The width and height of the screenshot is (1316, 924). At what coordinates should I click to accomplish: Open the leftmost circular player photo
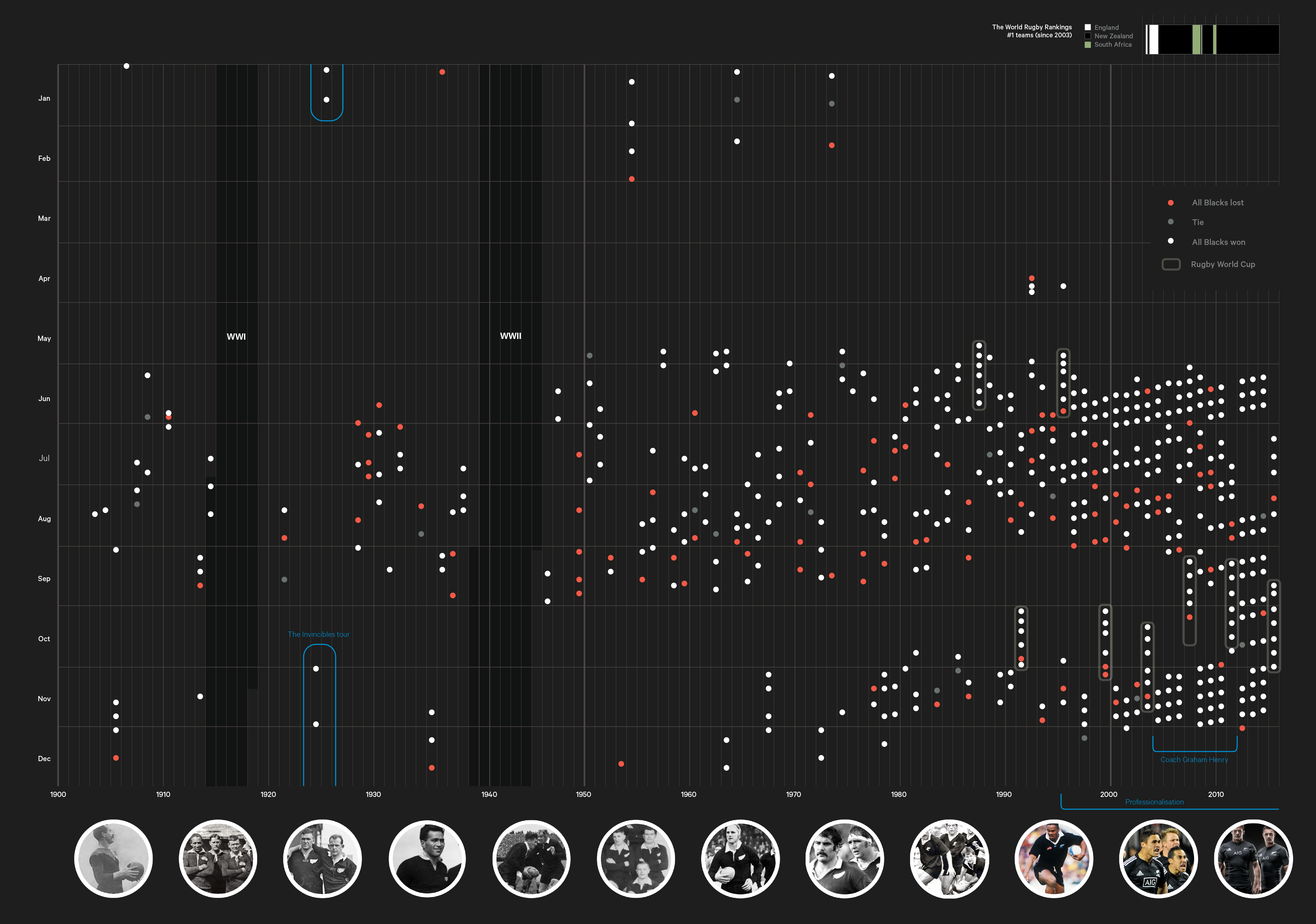113,858
